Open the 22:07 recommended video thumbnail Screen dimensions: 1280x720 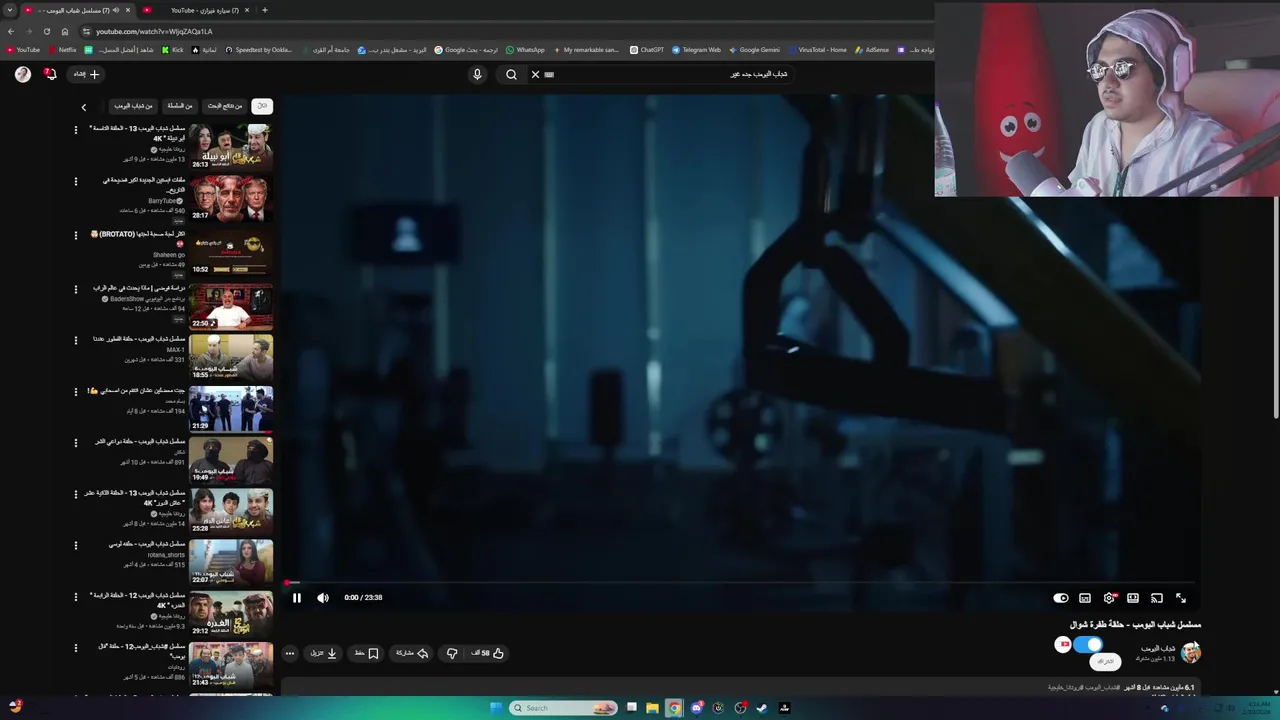[231, 562]
